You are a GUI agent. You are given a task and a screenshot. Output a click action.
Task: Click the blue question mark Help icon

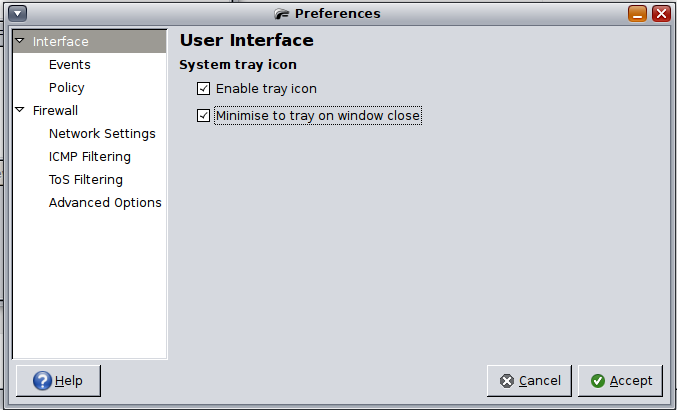[42, 381]
